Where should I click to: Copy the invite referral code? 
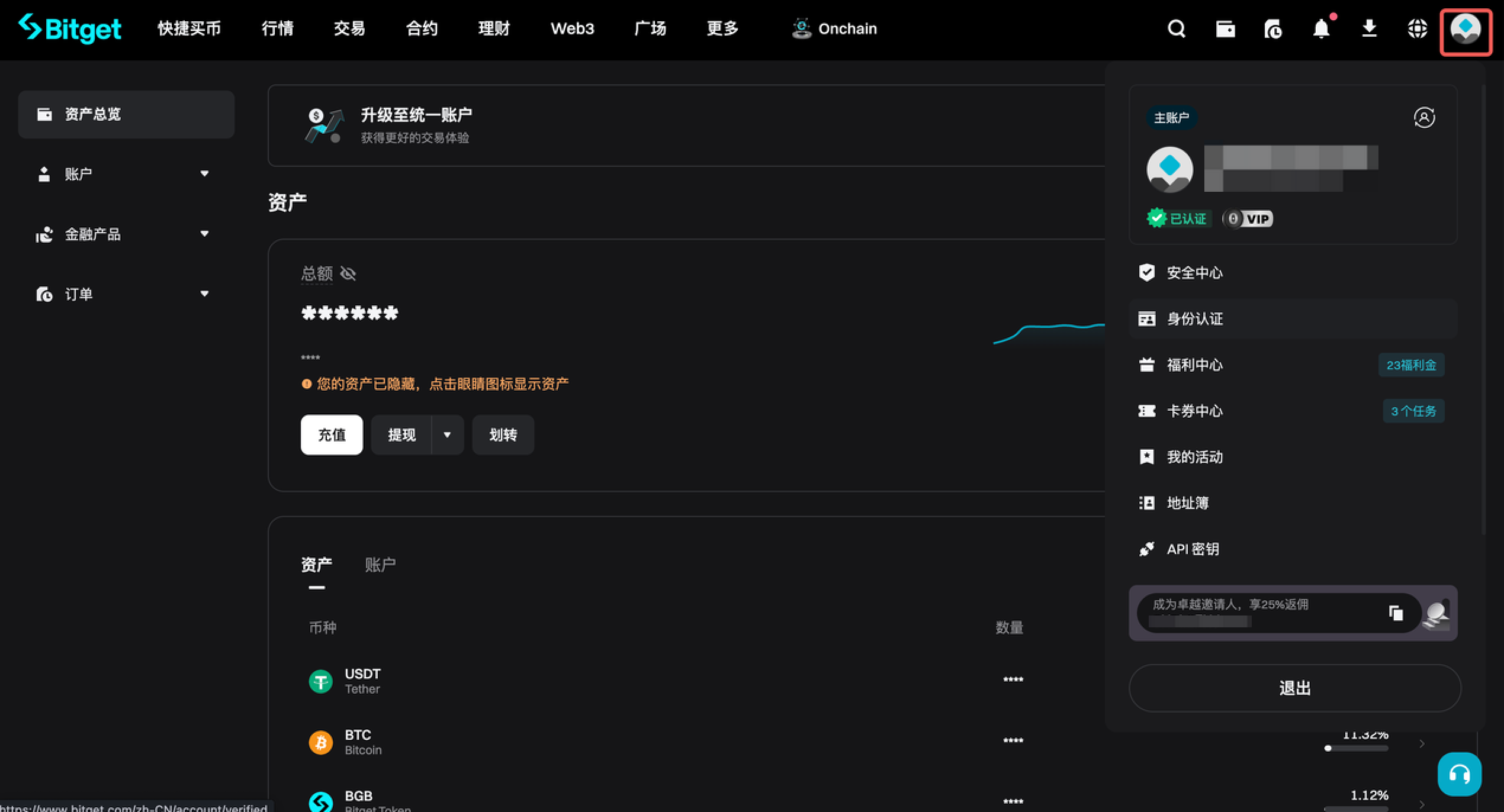(x=1396, y=613)
